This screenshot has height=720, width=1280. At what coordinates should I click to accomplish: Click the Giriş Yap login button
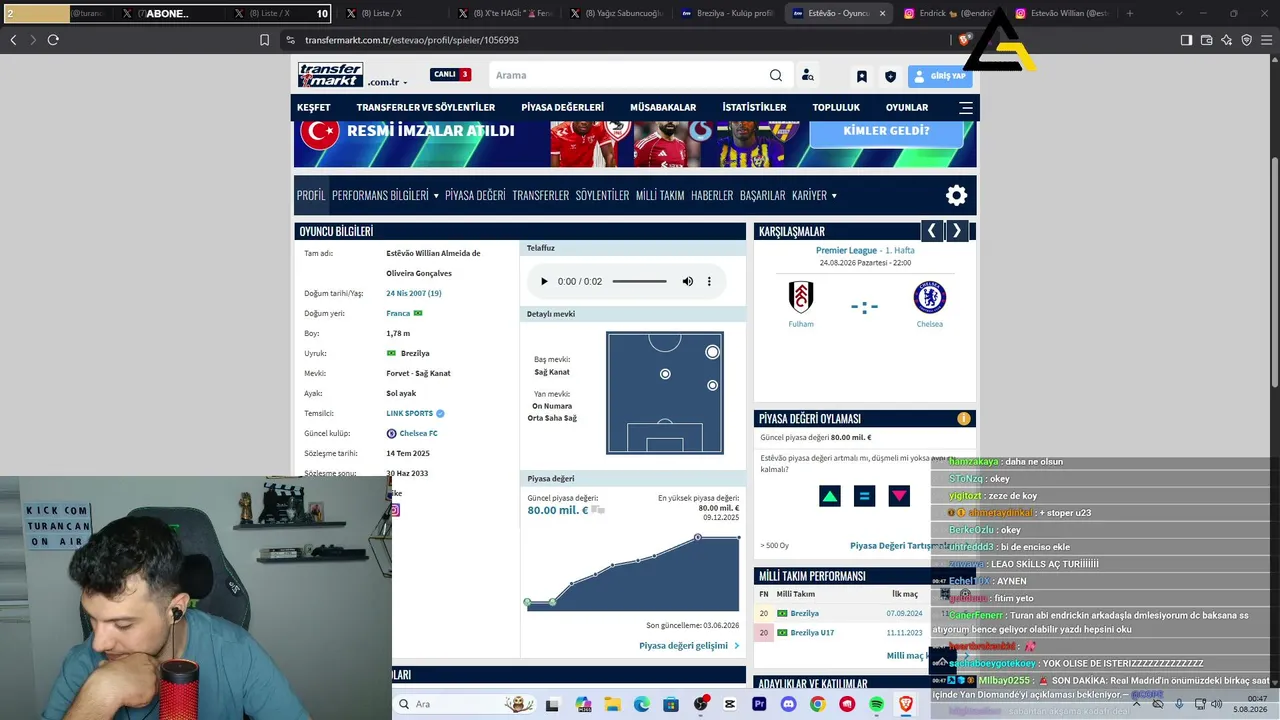tap(940, 76)
